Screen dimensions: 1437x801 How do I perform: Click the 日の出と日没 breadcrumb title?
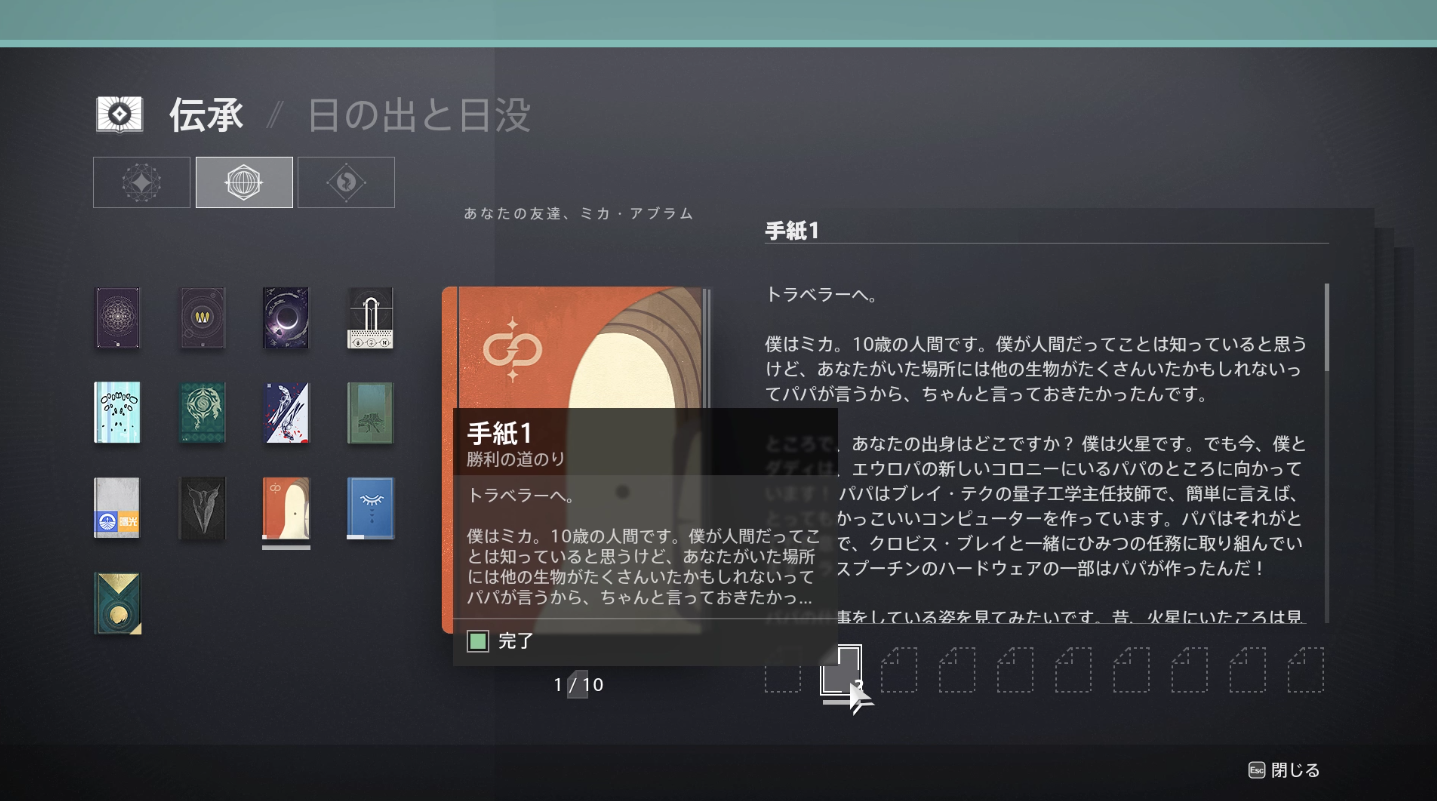(418, 116)
